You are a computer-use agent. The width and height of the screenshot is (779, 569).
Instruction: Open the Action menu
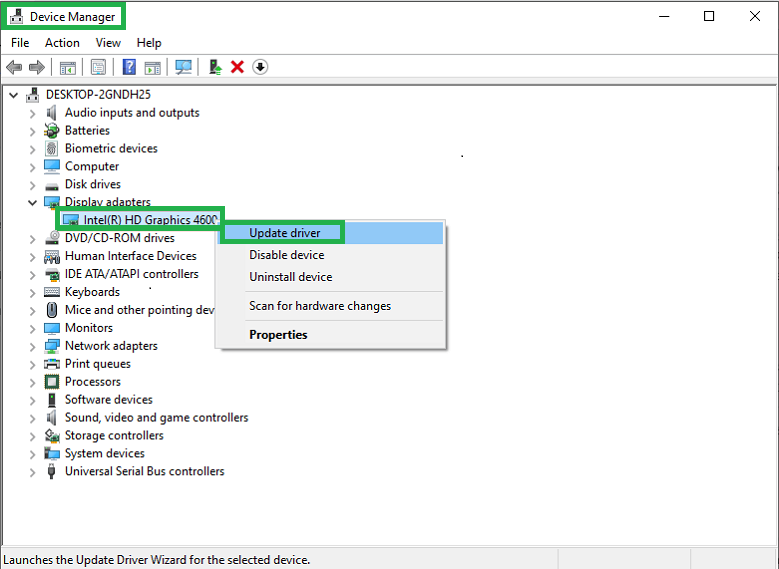pos(62,43)
